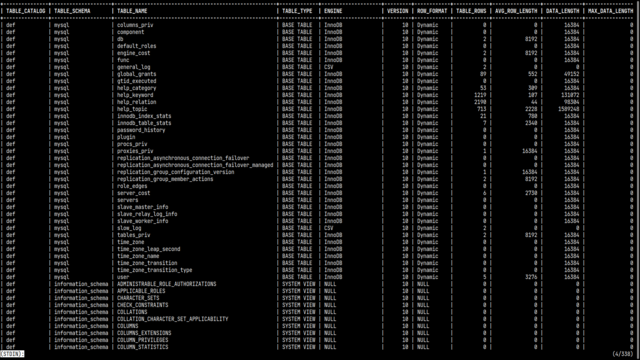Select the func table name
640x360 pixels.
tap(123, 60)
